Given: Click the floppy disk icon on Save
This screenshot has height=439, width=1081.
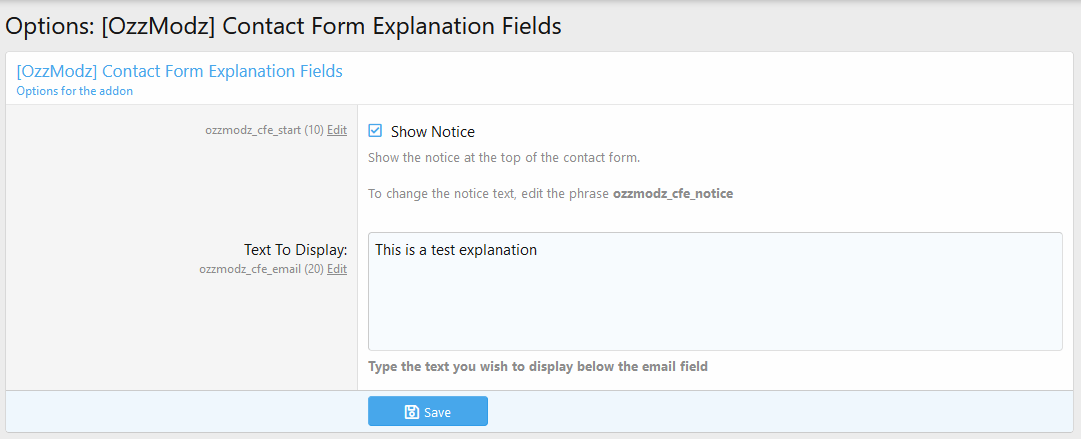Looking at the screenshot, I should point(411,412).
